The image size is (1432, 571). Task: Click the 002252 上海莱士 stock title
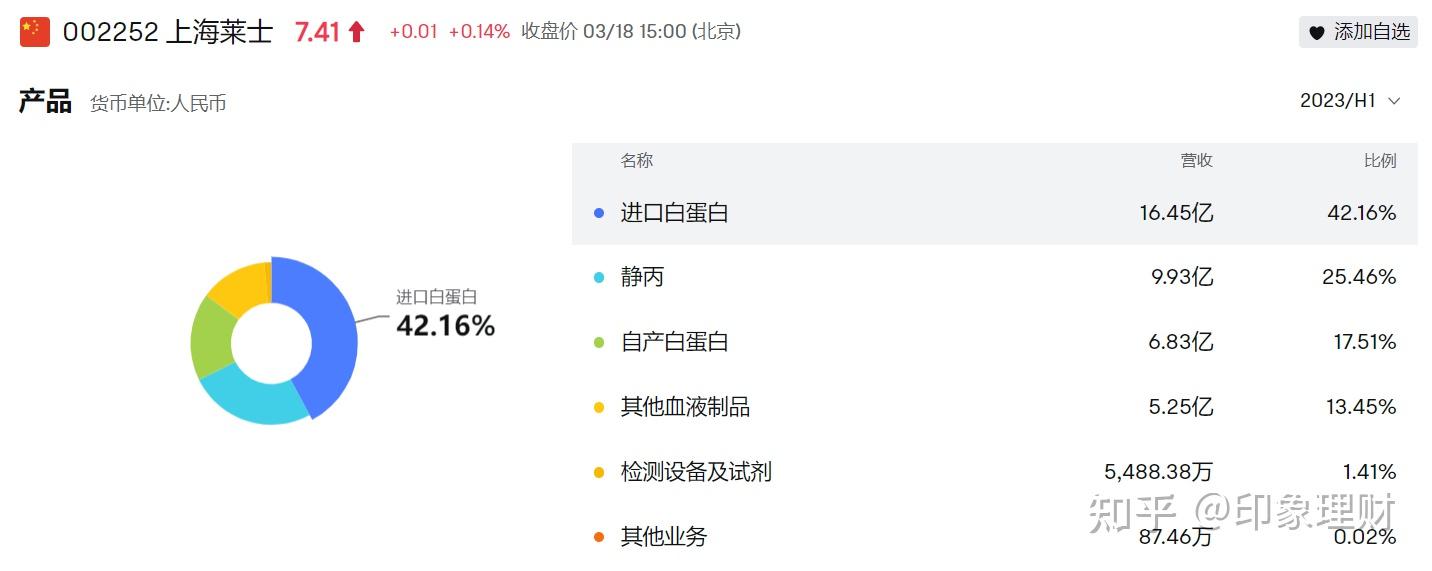[167, 32]
